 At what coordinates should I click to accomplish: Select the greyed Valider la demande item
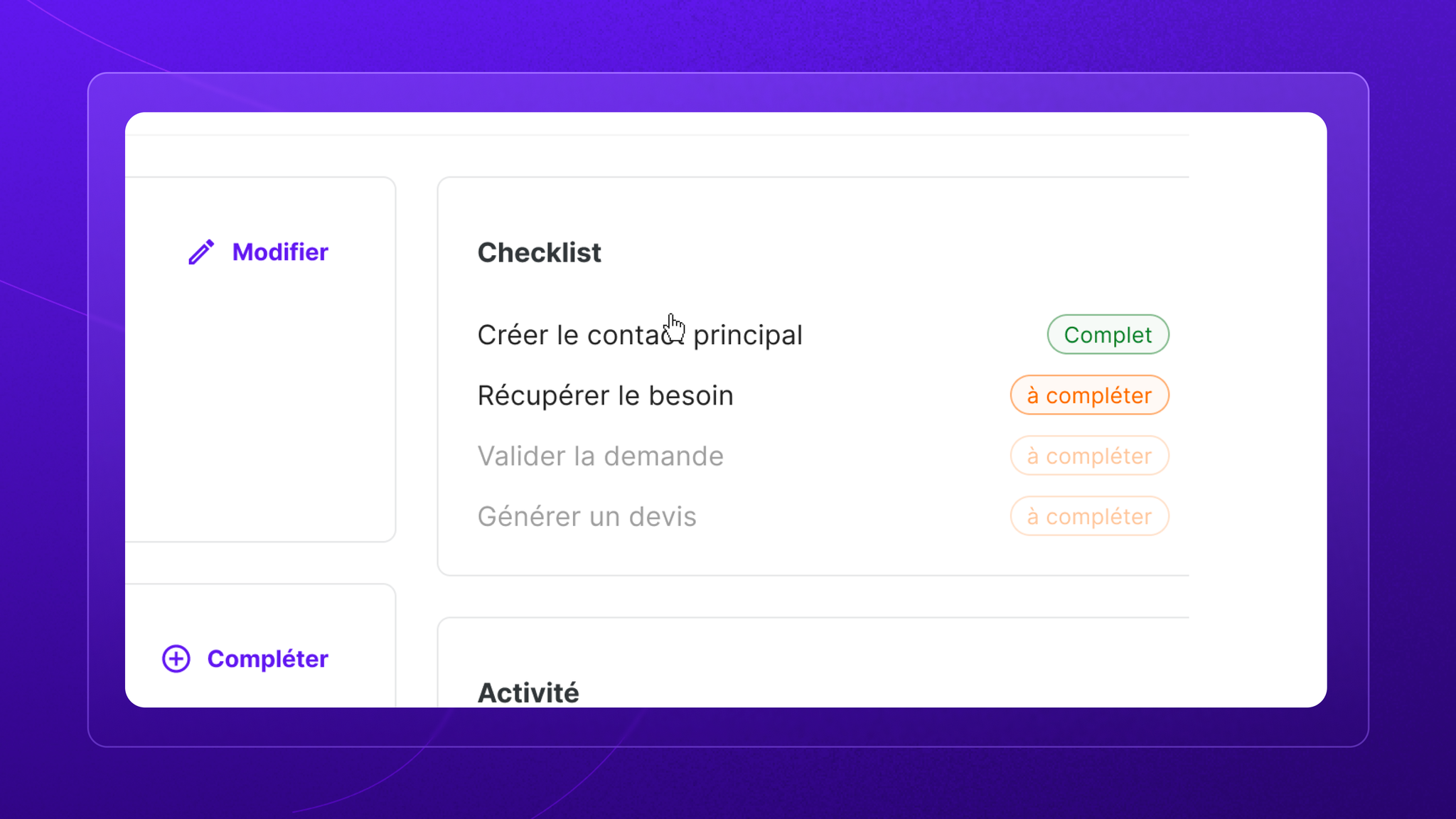pos(600,456)
